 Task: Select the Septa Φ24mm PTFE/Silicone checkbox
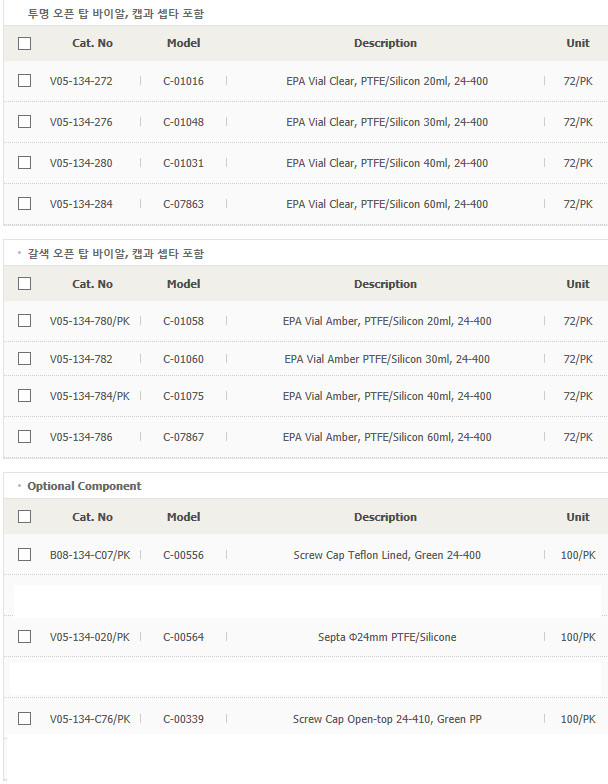click(24, 636)
